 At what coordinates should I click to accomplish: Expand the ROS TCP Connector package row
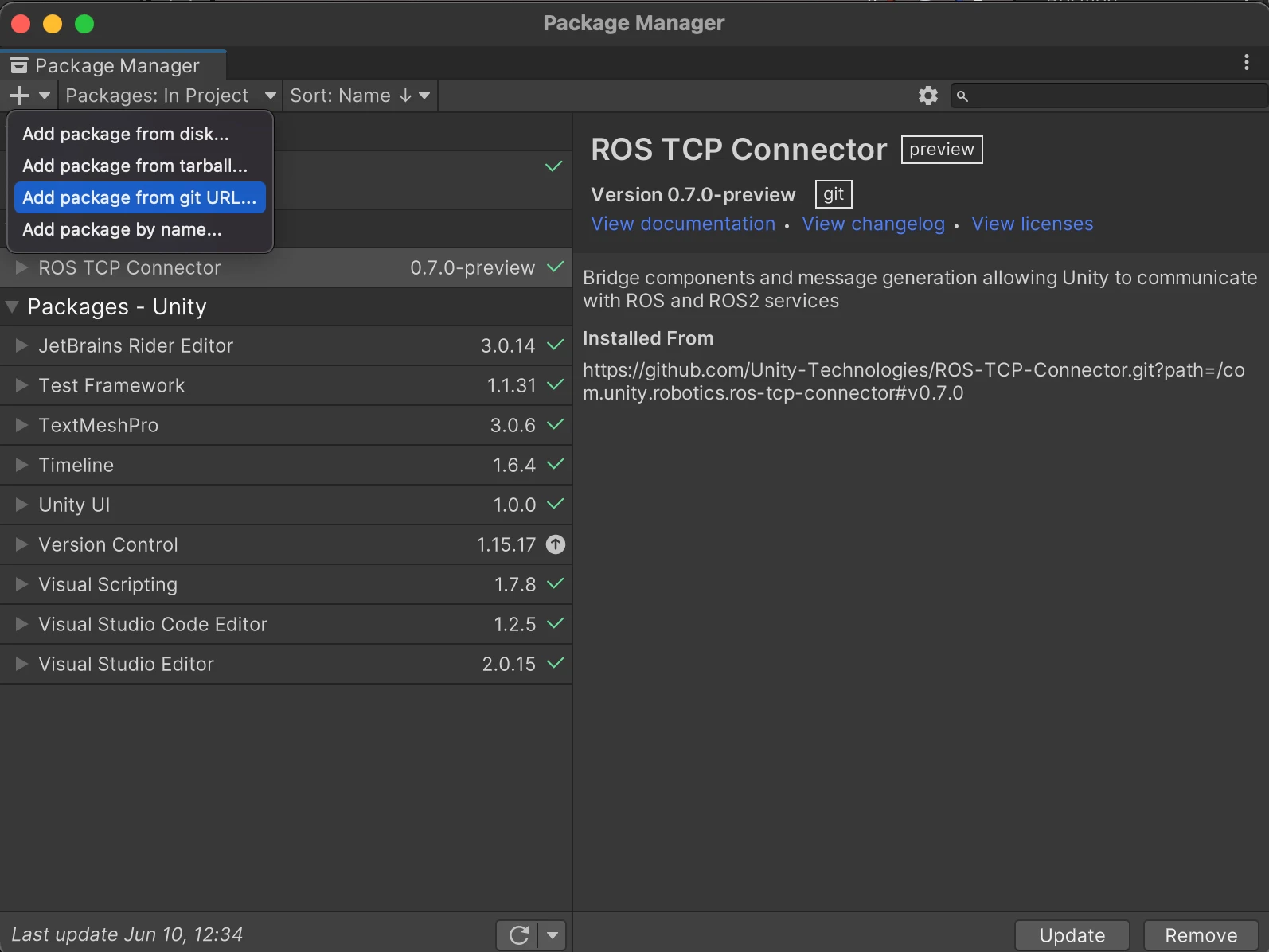(x=21, y=267)
